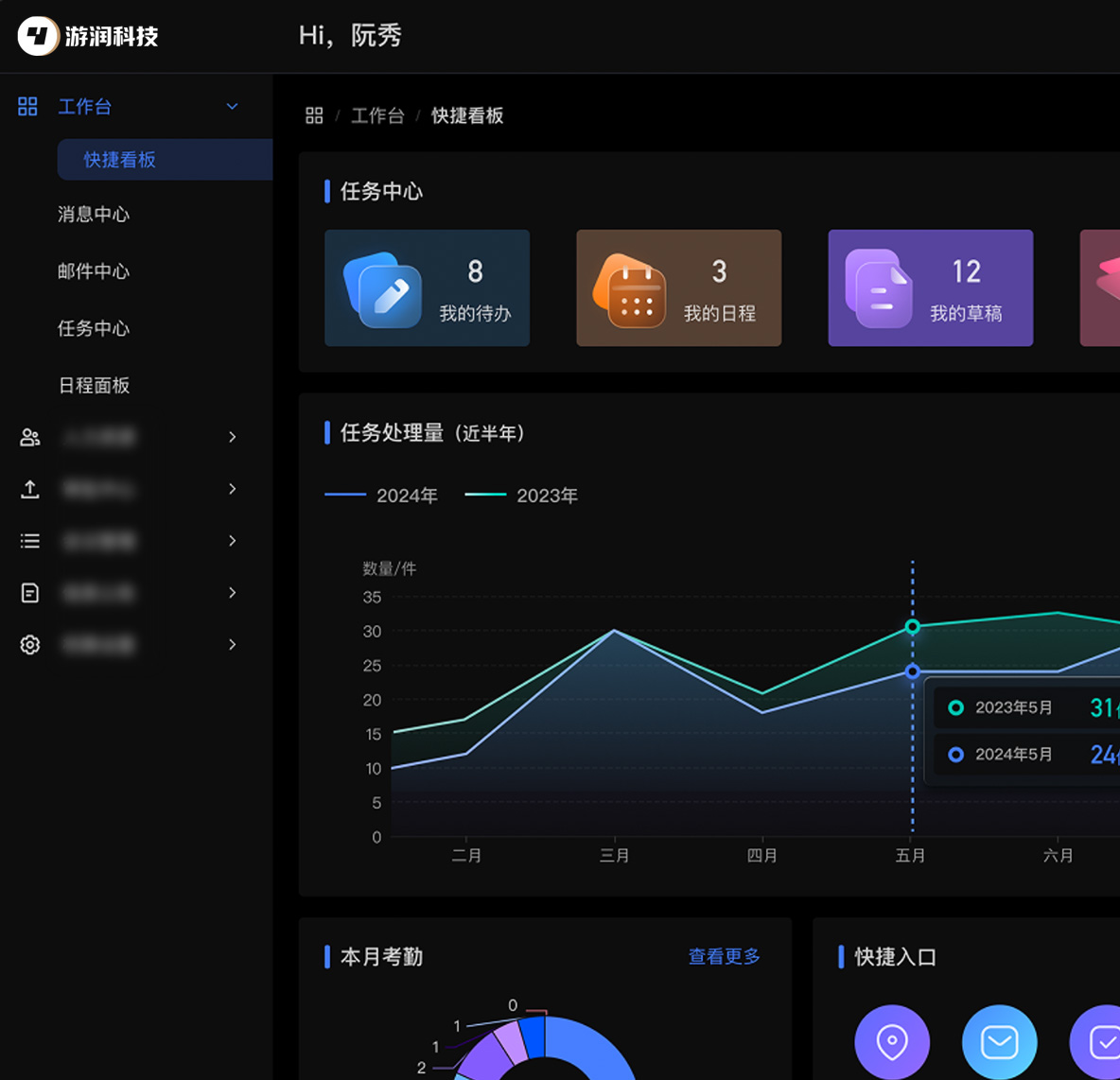Go to 邮件中心 in sidebar
This screenshot has width=1120, height=1080.
[x=94, y=271]
